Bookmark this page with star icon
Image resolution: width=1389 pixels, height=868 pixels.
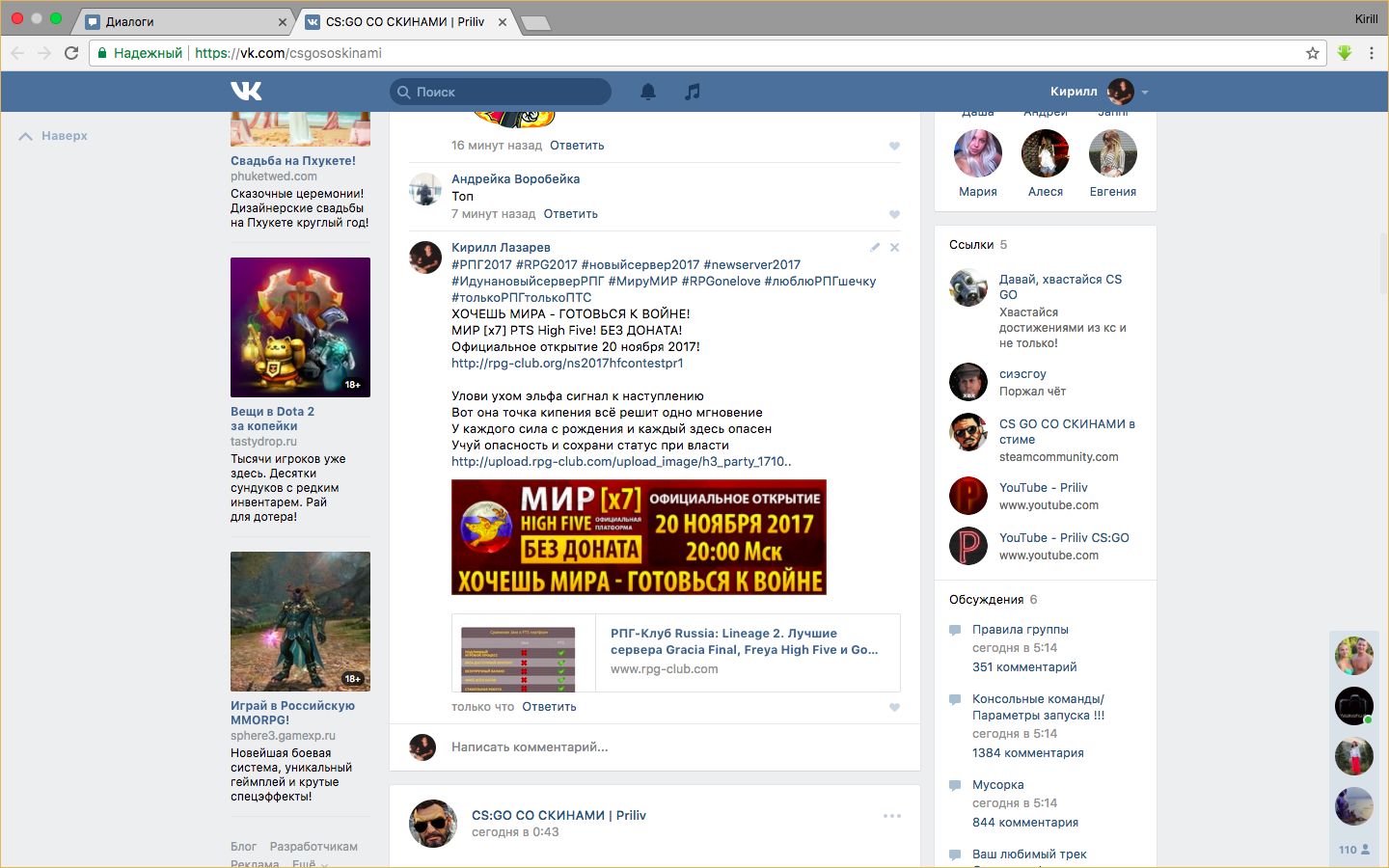coord(1312,53)
